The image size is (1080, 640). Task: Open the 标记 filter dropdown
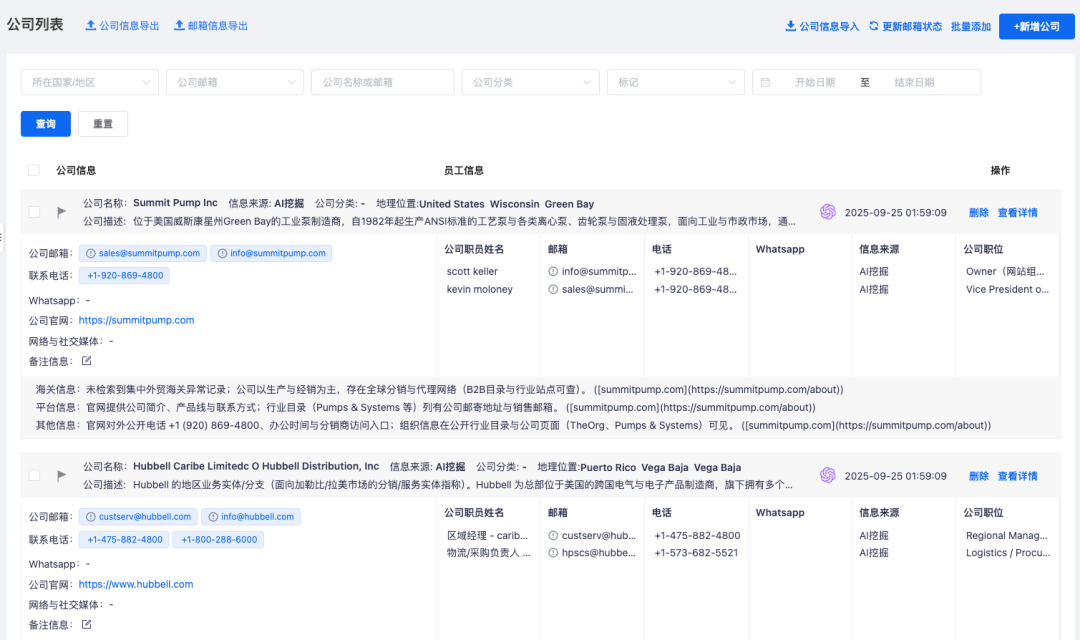[x=676, y=82]
